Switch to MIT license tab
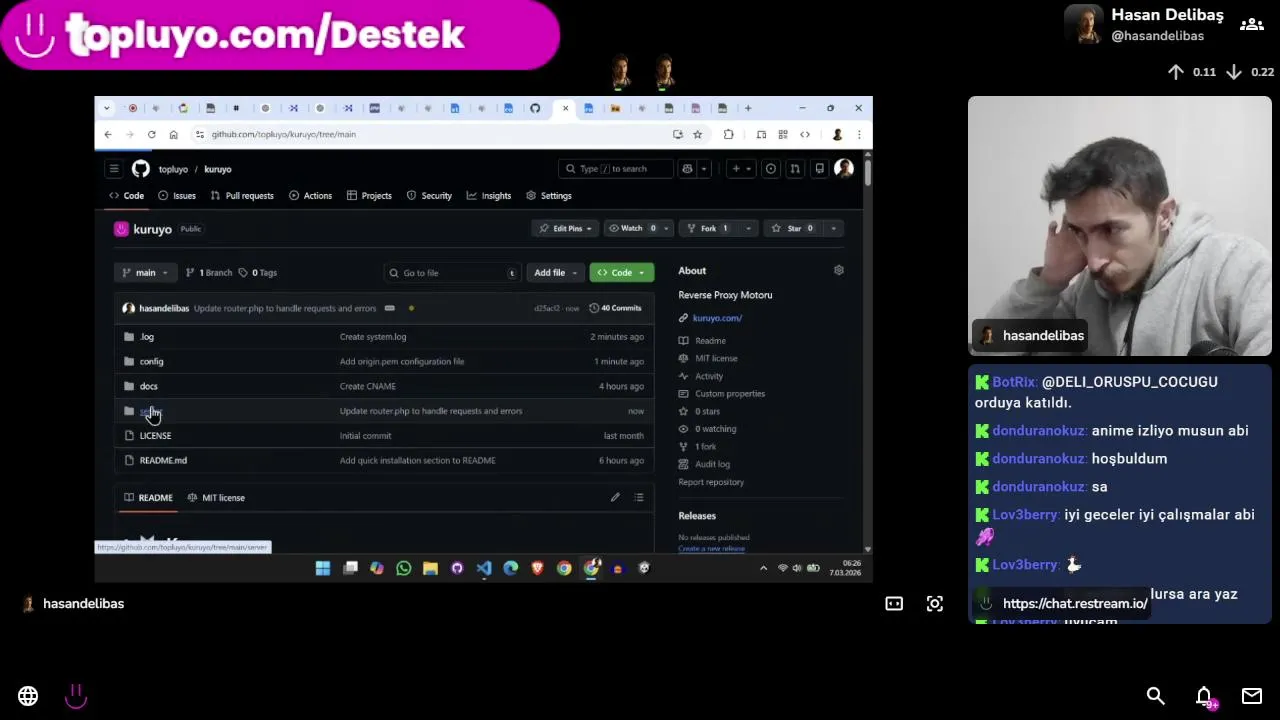This screenshot has width=1280, height=720. point(216,497)
